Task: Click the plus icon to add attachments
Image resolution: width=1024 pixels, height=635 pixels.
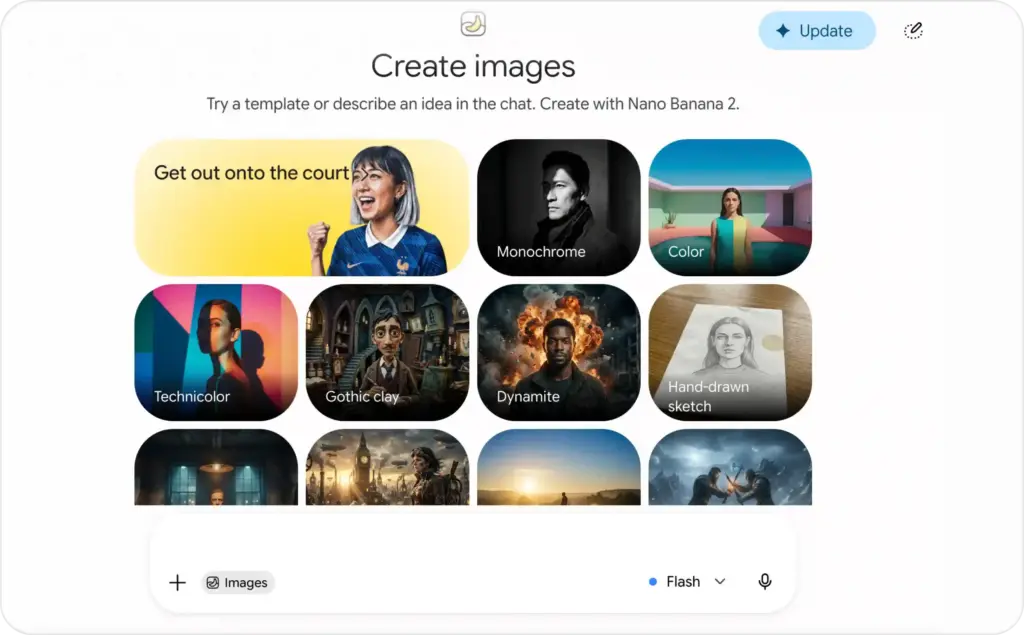Action: [x=177, y=582]
